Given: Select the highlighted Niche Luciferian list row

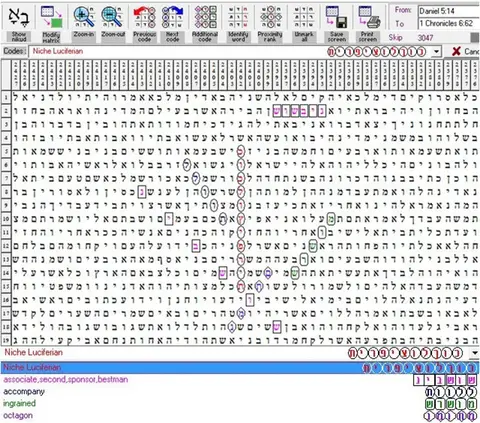Looking at the screenshot, I should 239,368.
